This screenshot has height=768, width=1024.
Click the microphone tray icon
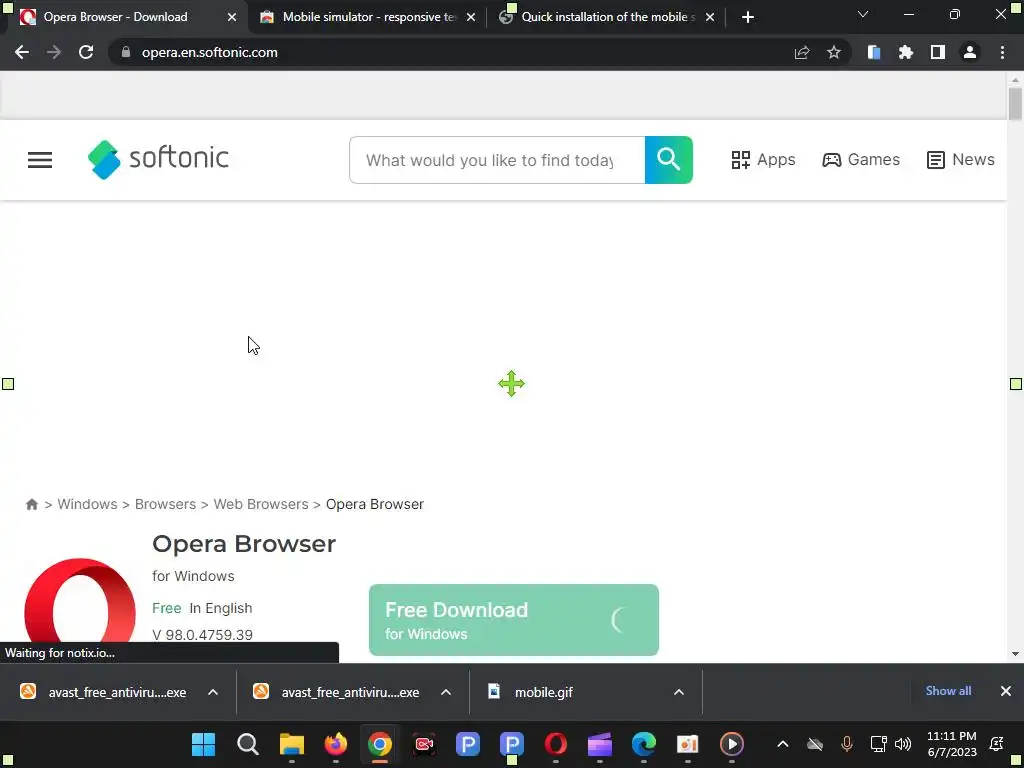847,744
